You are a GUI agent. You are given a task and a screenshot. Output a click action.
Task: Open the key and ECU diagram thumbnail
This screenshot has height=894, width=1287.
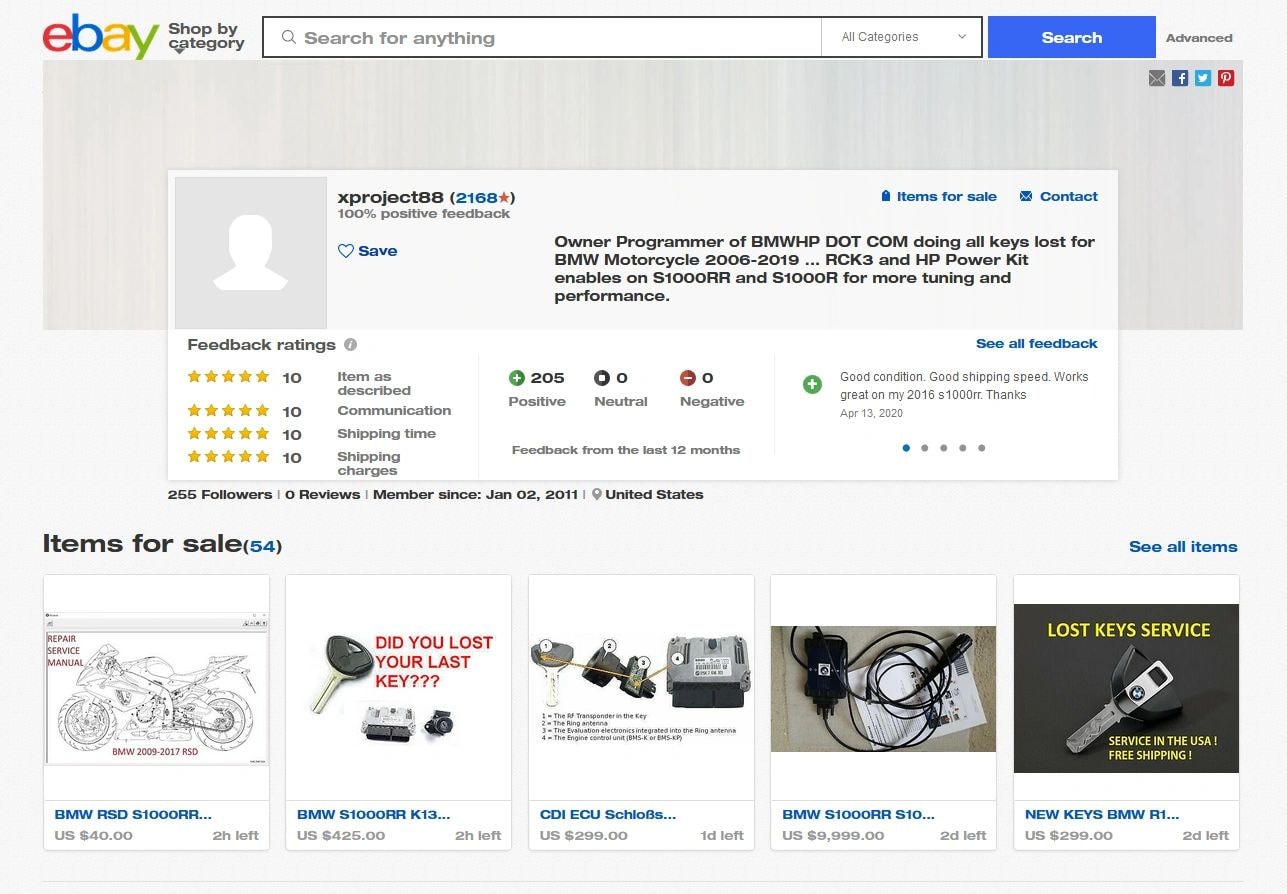click(x=641, y=687)
